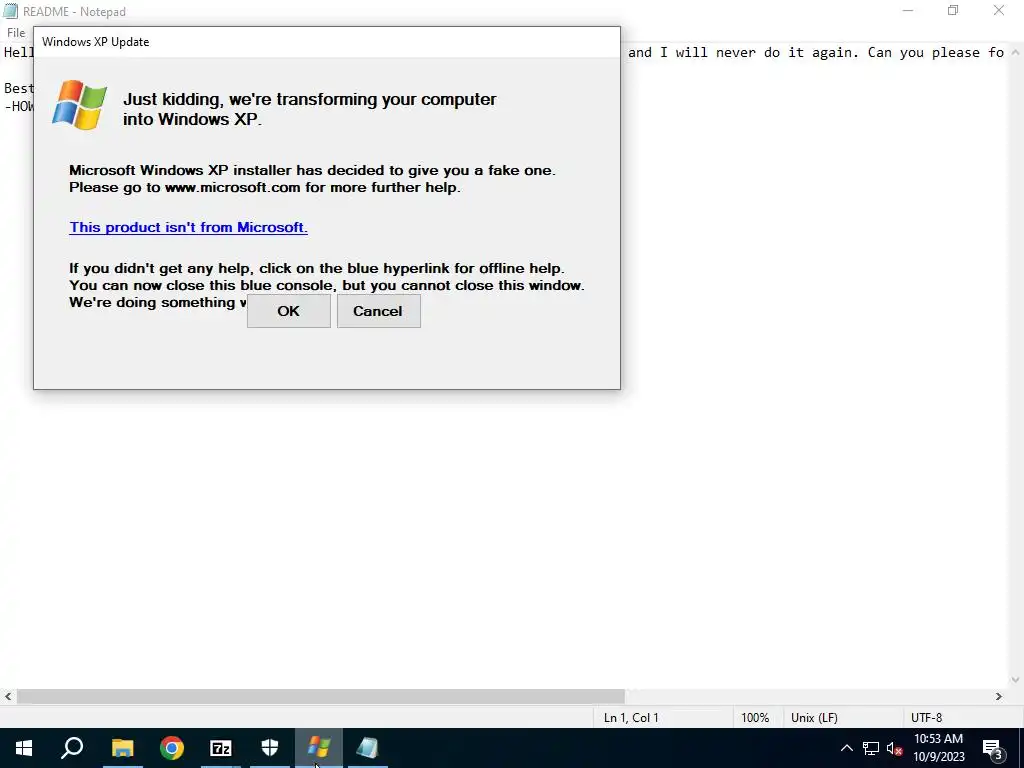Viewport: 1024px width, 768px height.
Task: Open the 'This product isn't from Microsoft' link
Action: pyautogui.click(x=188, y=227)
